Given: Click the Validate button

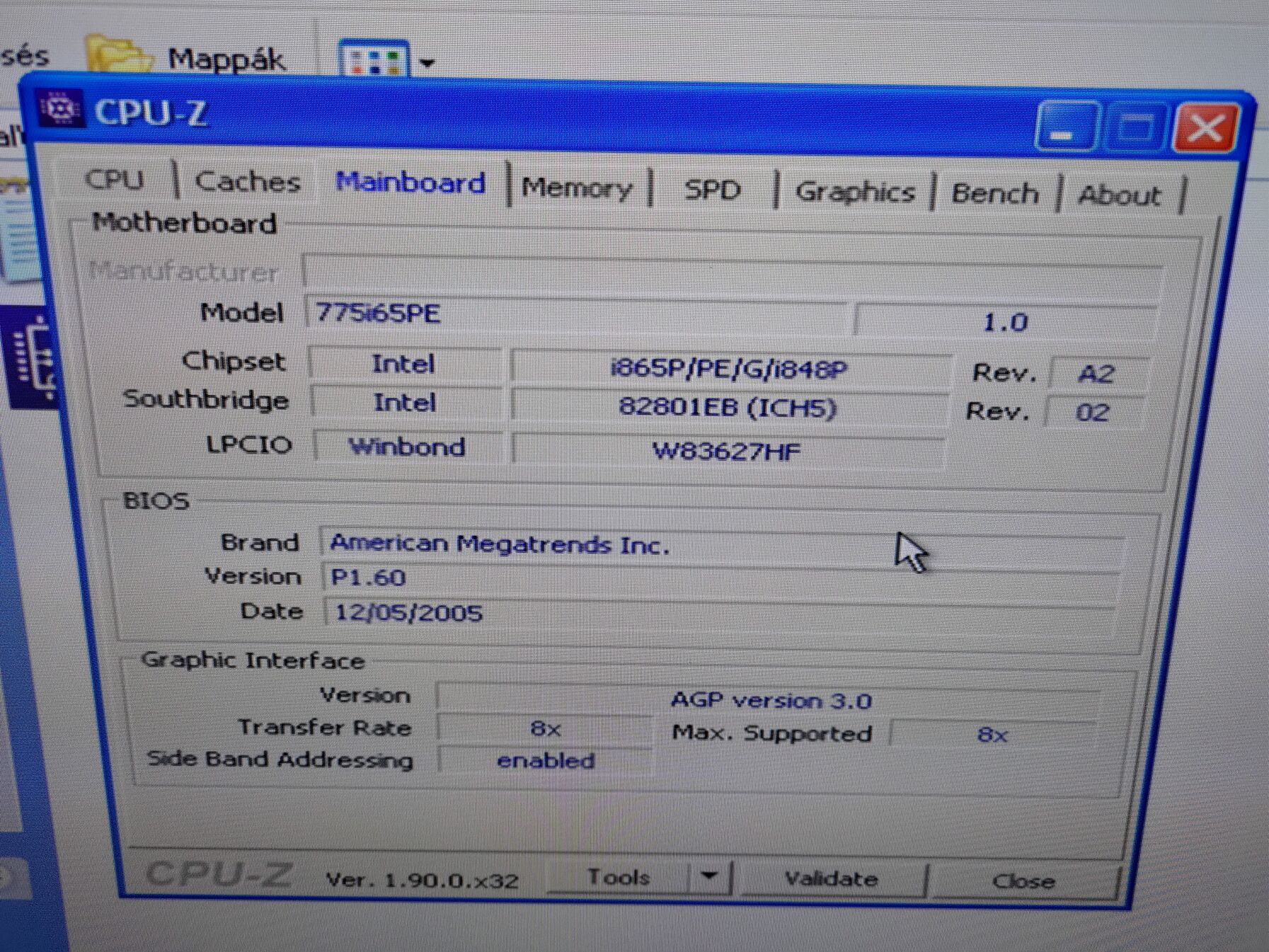Looking at the screenshot, I should coord(832,879).
